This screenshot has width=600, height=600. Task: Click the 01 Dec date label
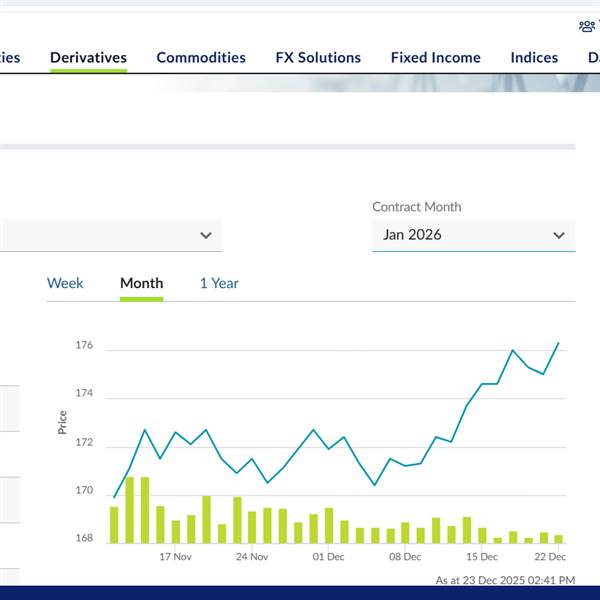tap(328, 557)
